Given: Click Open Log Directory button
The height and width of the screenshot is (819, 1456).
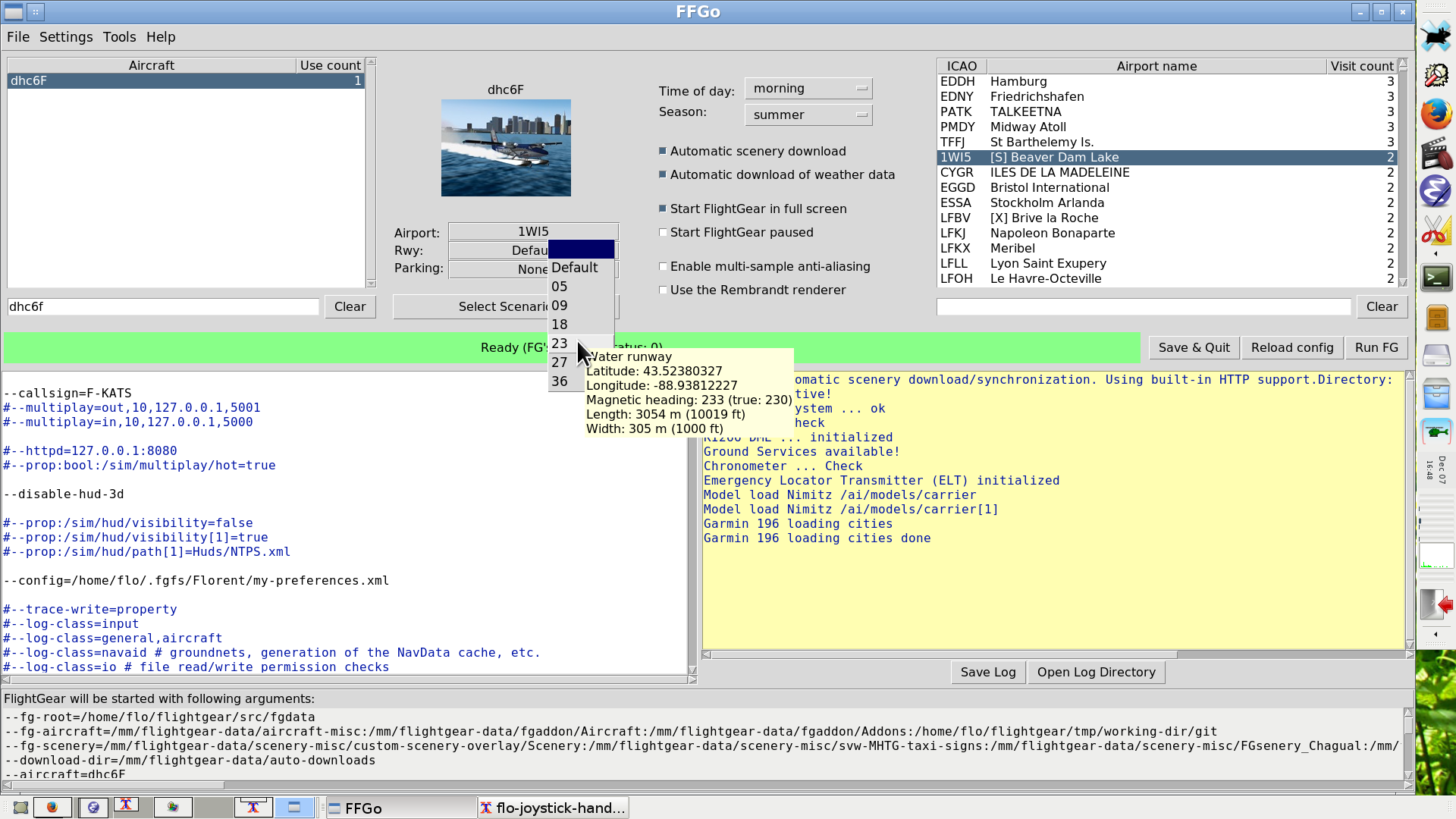Looking at the screenshot, I should 1096,672.
